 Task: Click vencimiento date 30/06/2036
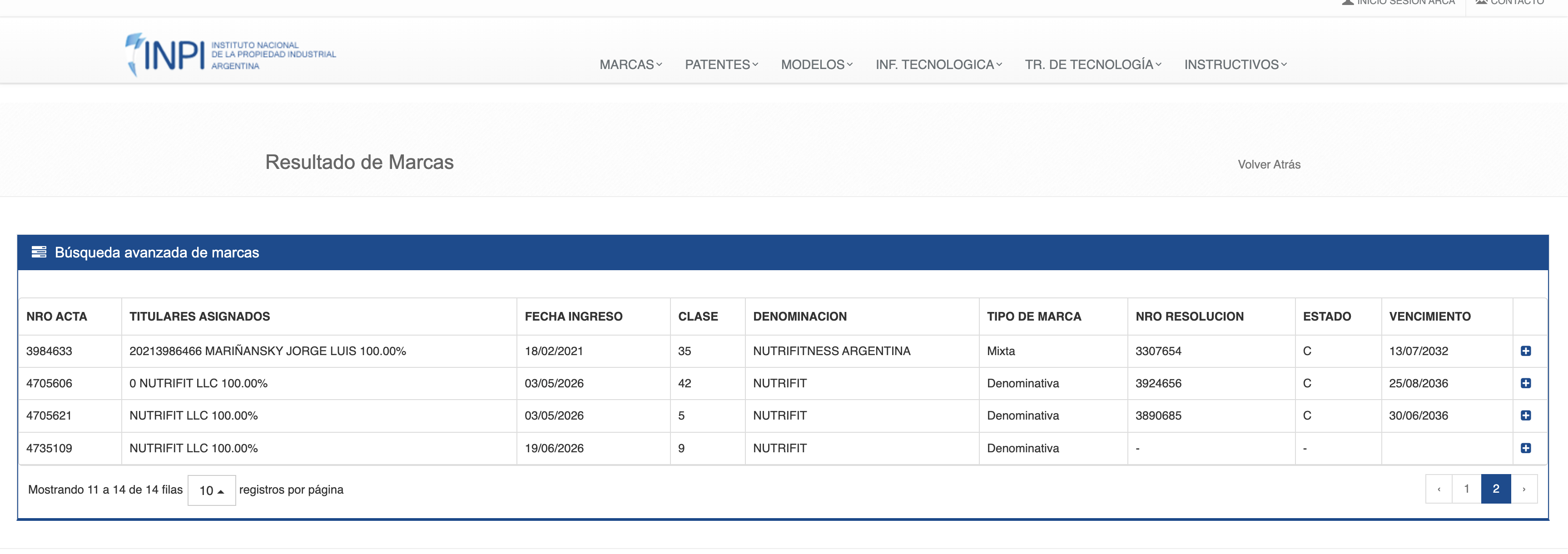[1418, 416]
